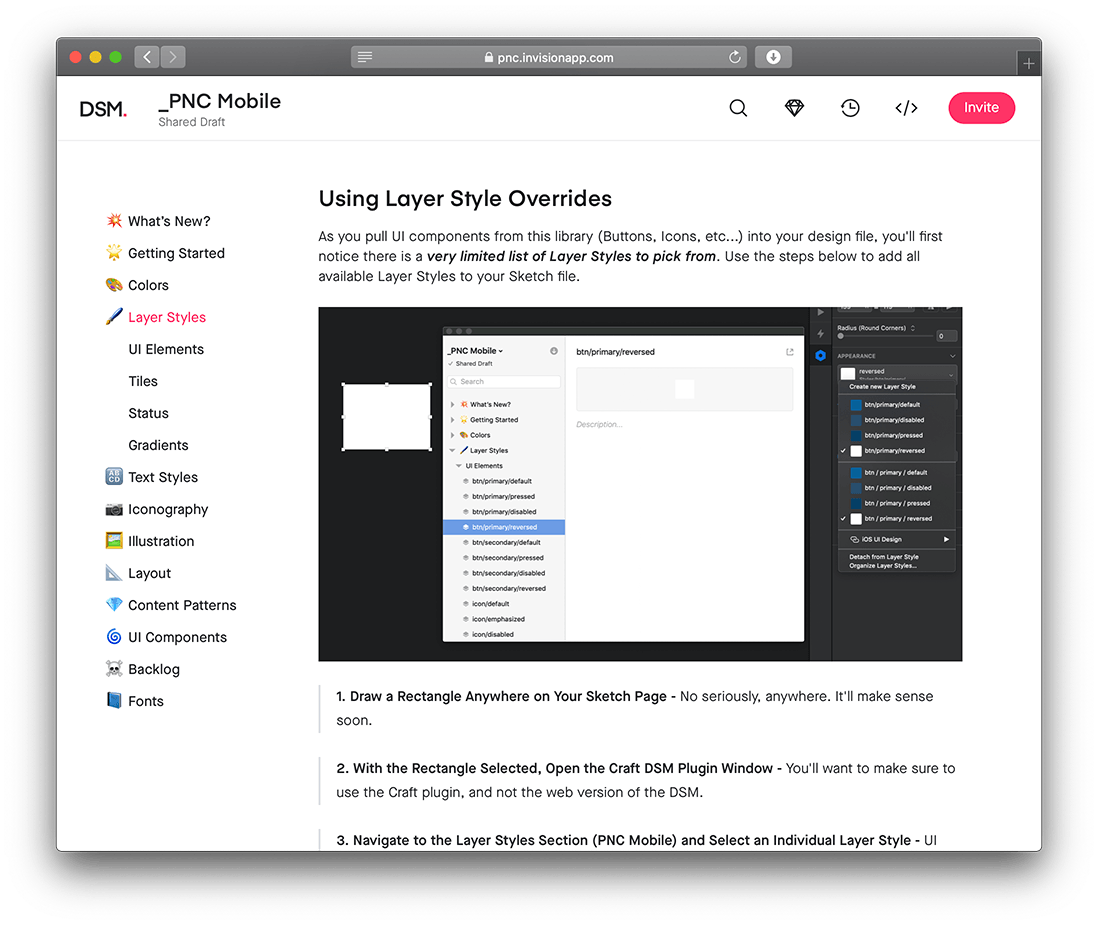Image resolution: width=1097 pixels, height=925 pixels.
Task: Open the DSM search magnifier icon
Action: (x=738, y=108)
